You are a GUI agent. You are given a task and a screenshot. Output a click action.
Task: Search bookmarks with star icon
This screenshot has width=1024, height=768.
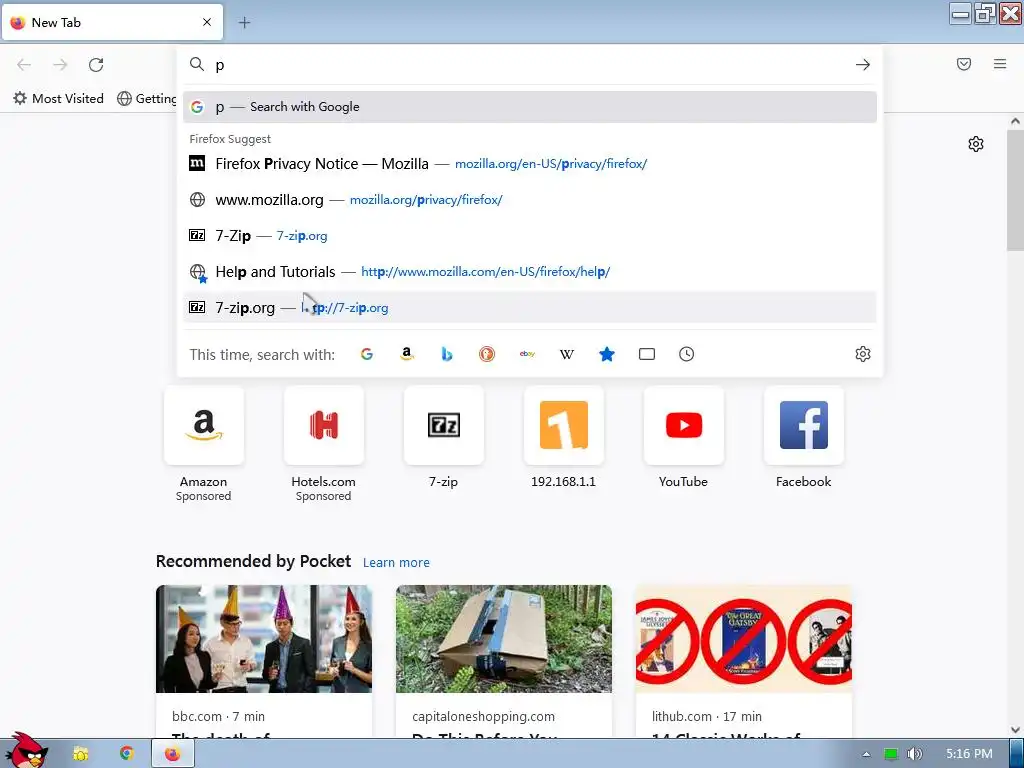[607, 354]
